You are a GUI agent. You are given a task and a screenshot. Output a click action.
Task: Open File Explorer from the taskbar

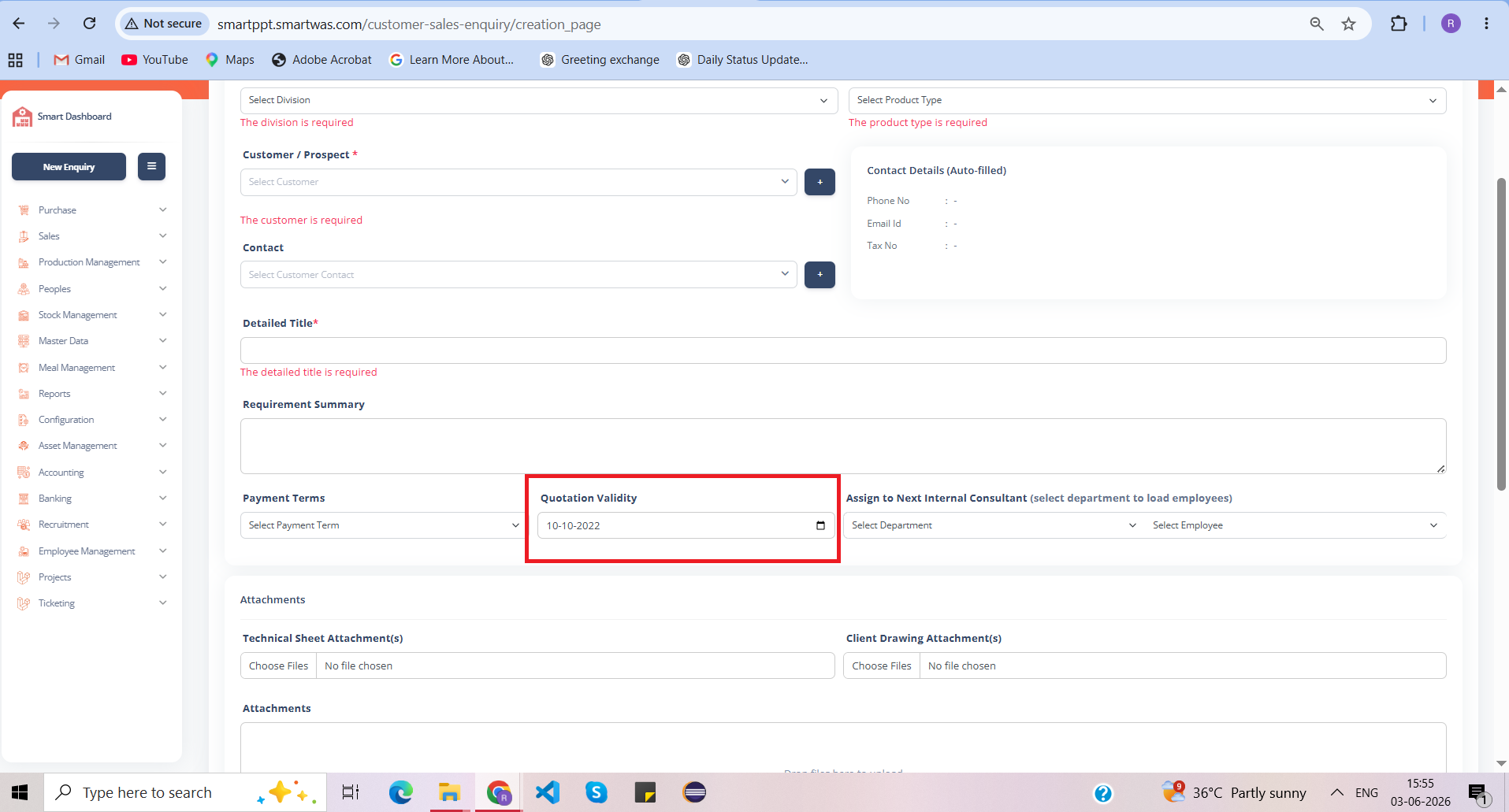click(450, 792)
